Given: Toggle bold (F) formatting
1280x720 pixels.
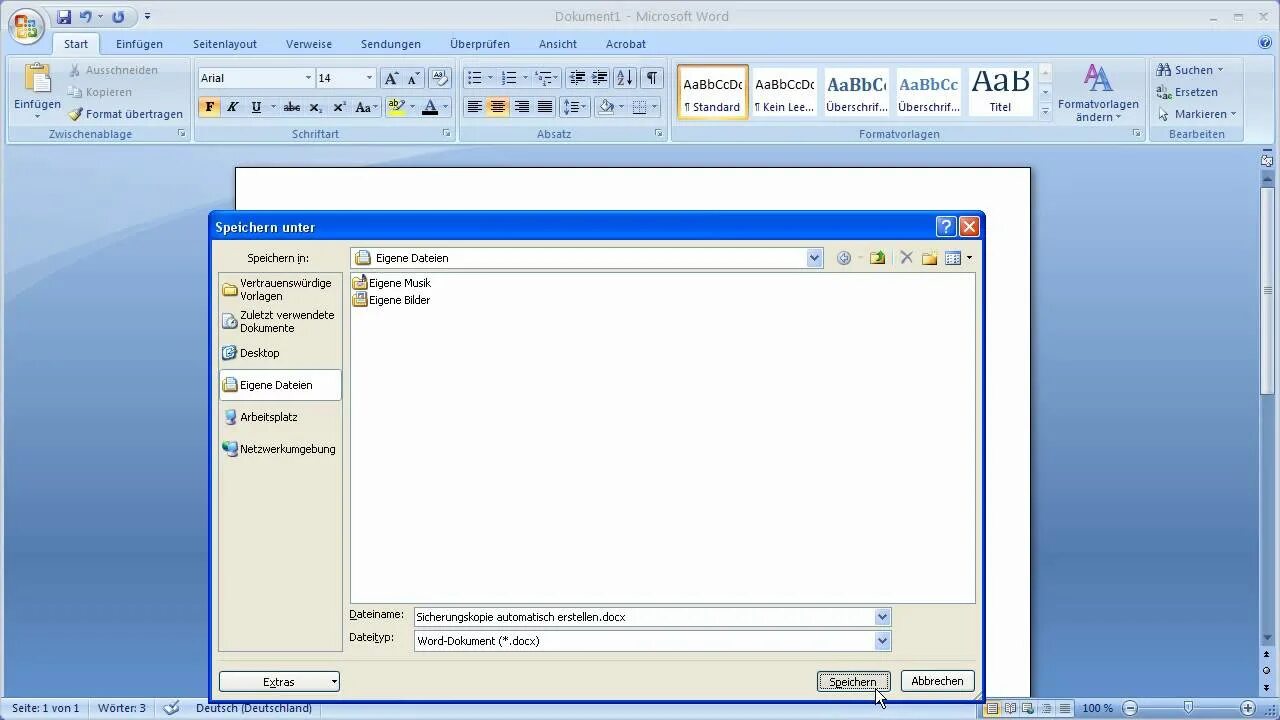Looking at the screenshot, I should tap(209, 107).
